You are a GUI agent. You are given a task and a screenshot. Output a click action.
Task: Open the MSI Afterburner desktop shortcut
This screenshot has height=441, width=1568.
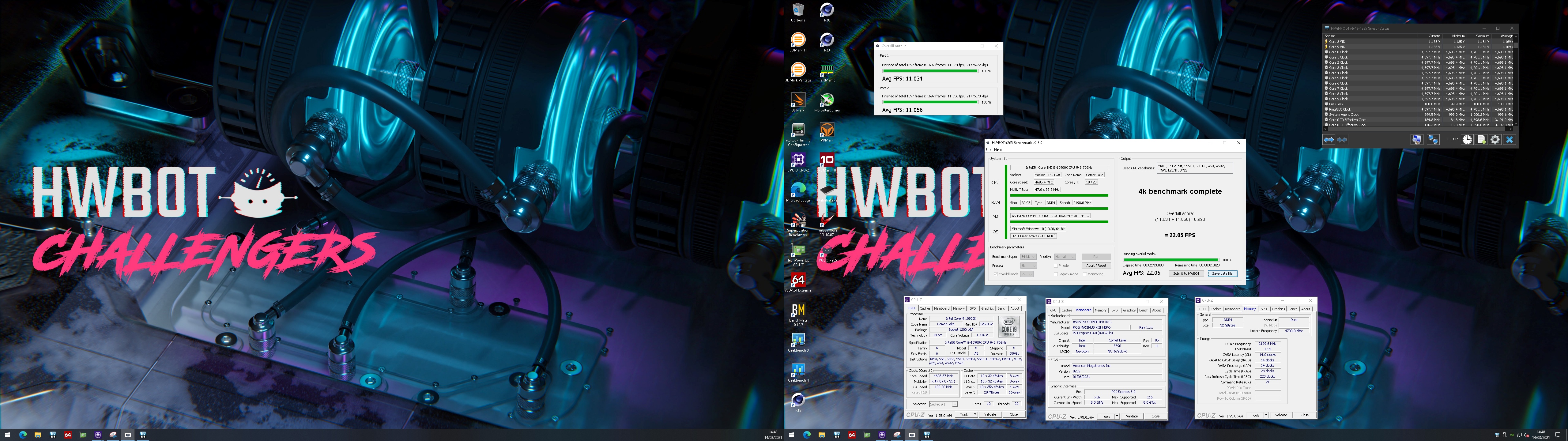coord(827,102)
